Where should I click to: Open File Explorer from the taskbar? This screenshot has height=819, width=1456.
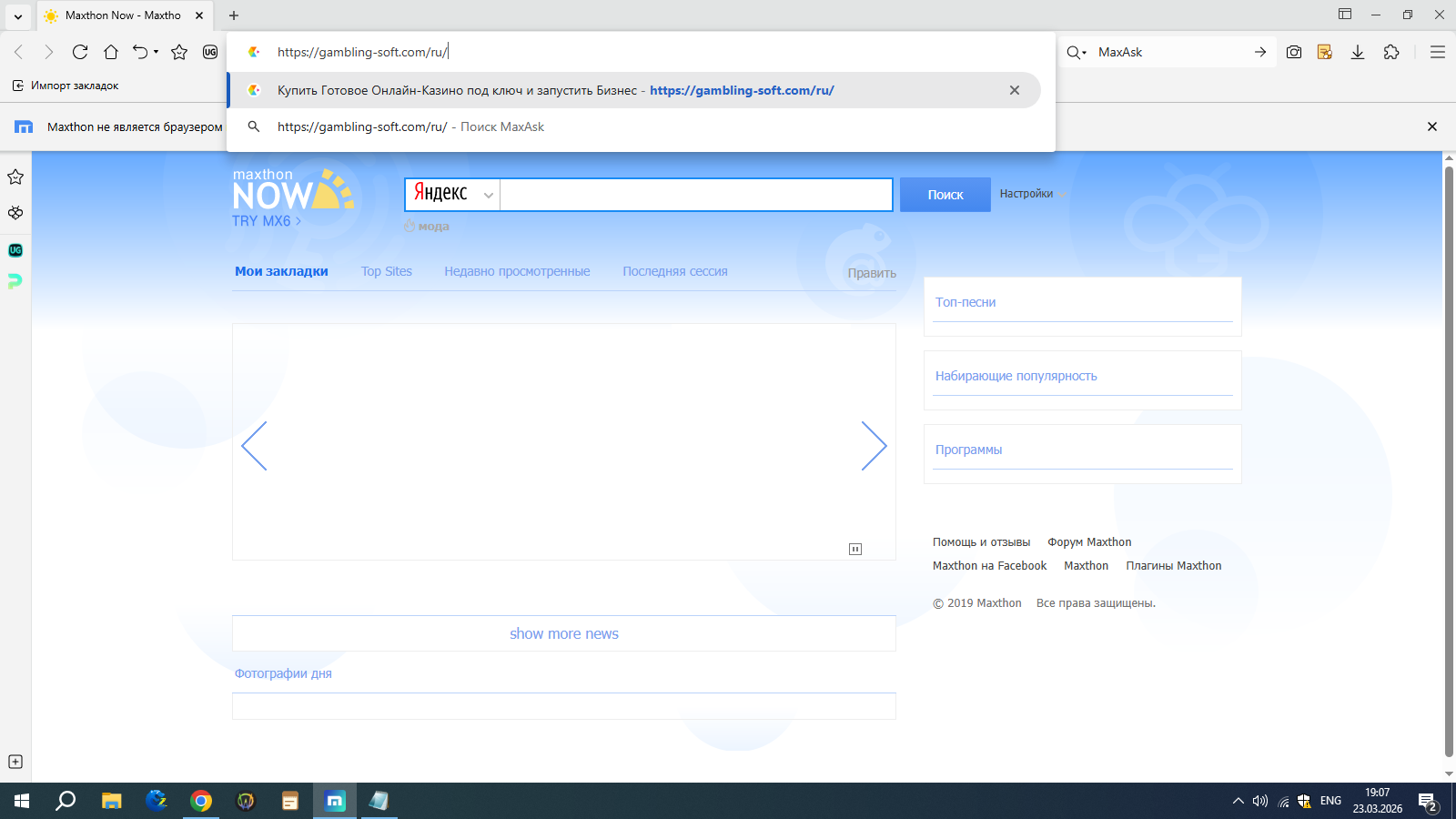coord(111,801)
